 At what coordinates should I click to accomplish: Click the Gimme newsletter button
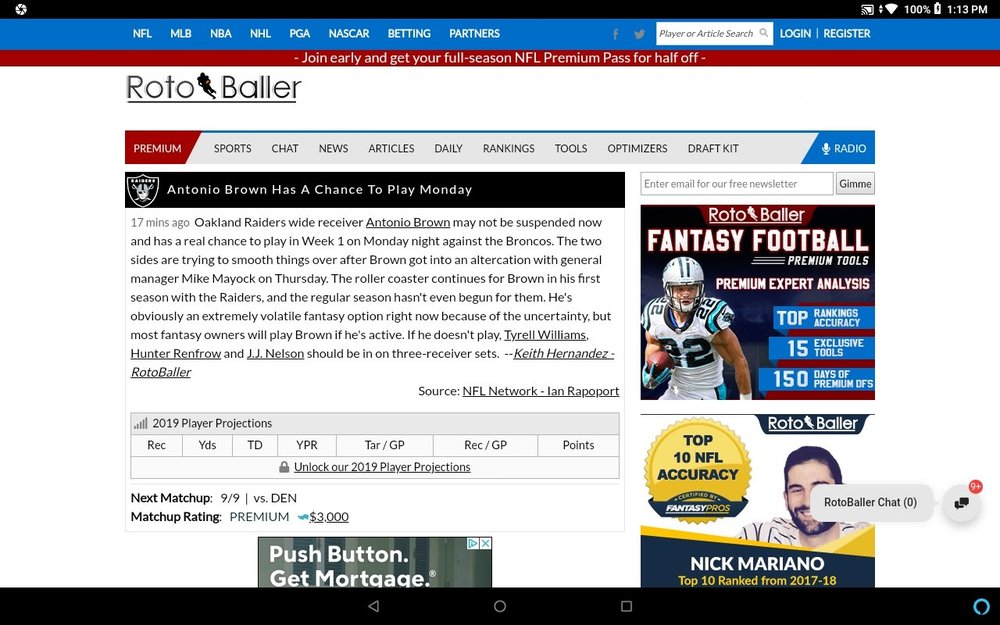pyautogui.click(x=855, y=184)
